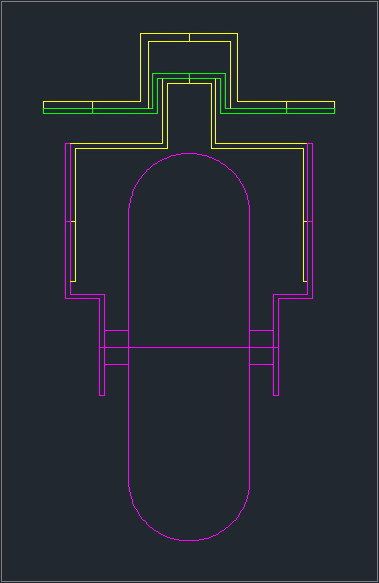Select the horizontal magenta line crossing the capsule
Screen dimensions: 379x583
[x=189, y=348]
